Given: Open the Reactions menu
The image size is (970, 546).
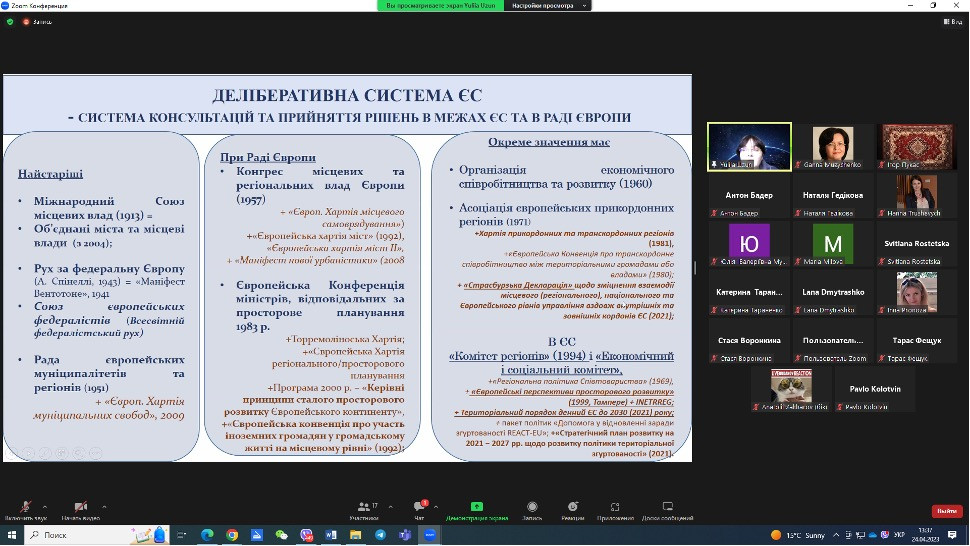Looking at the screenshot, I should click(x=572, y=509).
